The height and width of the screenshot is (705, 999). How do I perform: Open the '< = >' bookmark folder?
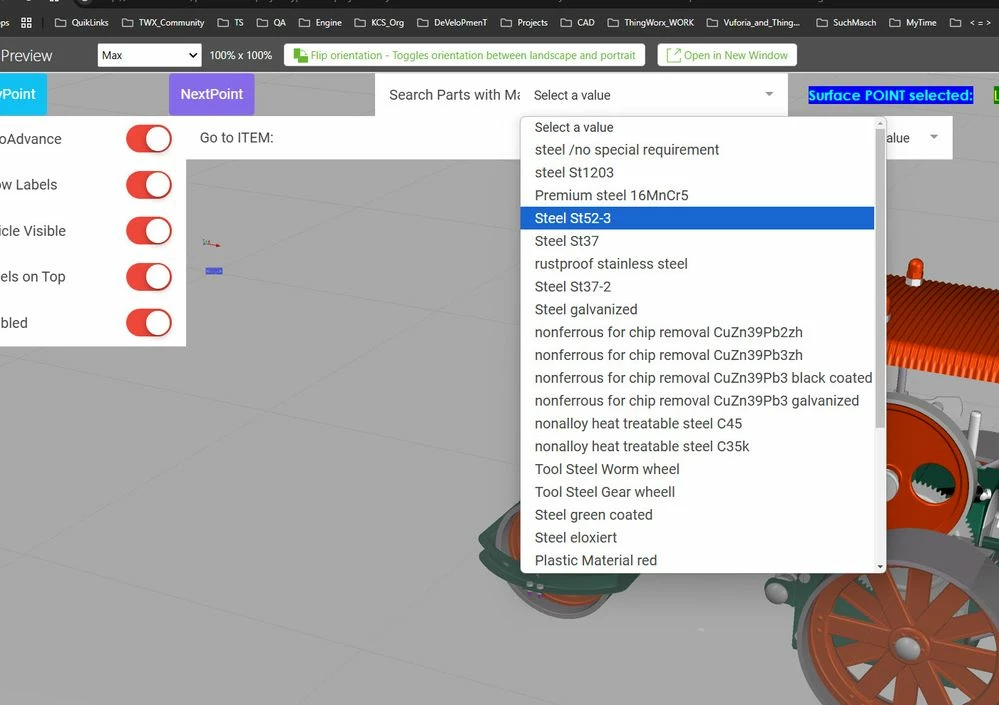tap(971, 23)
